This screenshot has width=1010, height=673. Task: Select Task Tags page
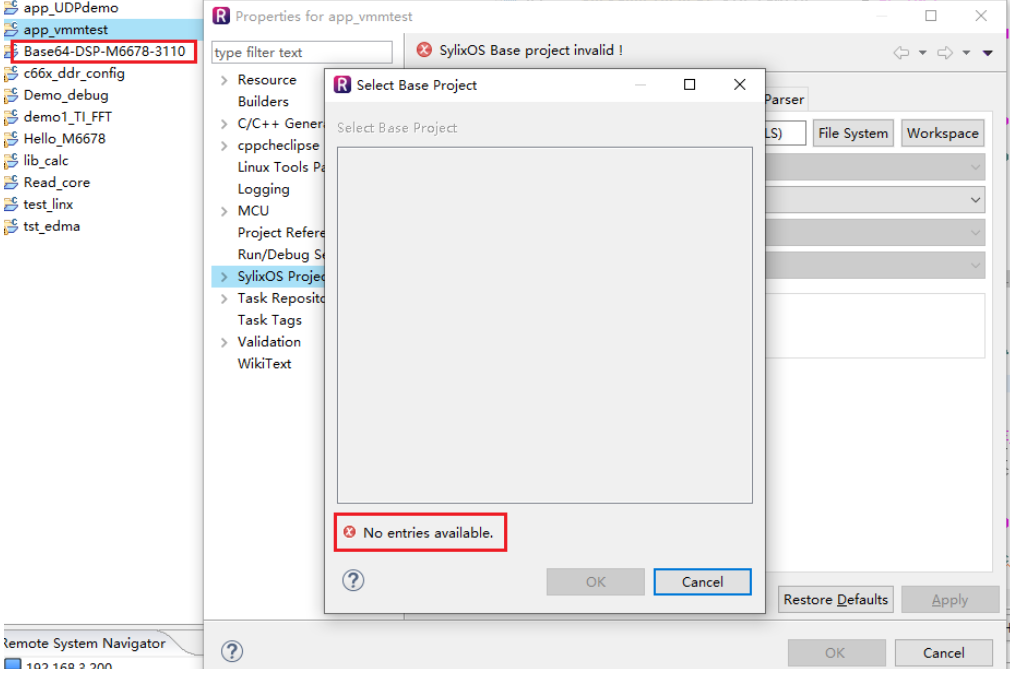[x=269, y=320]
